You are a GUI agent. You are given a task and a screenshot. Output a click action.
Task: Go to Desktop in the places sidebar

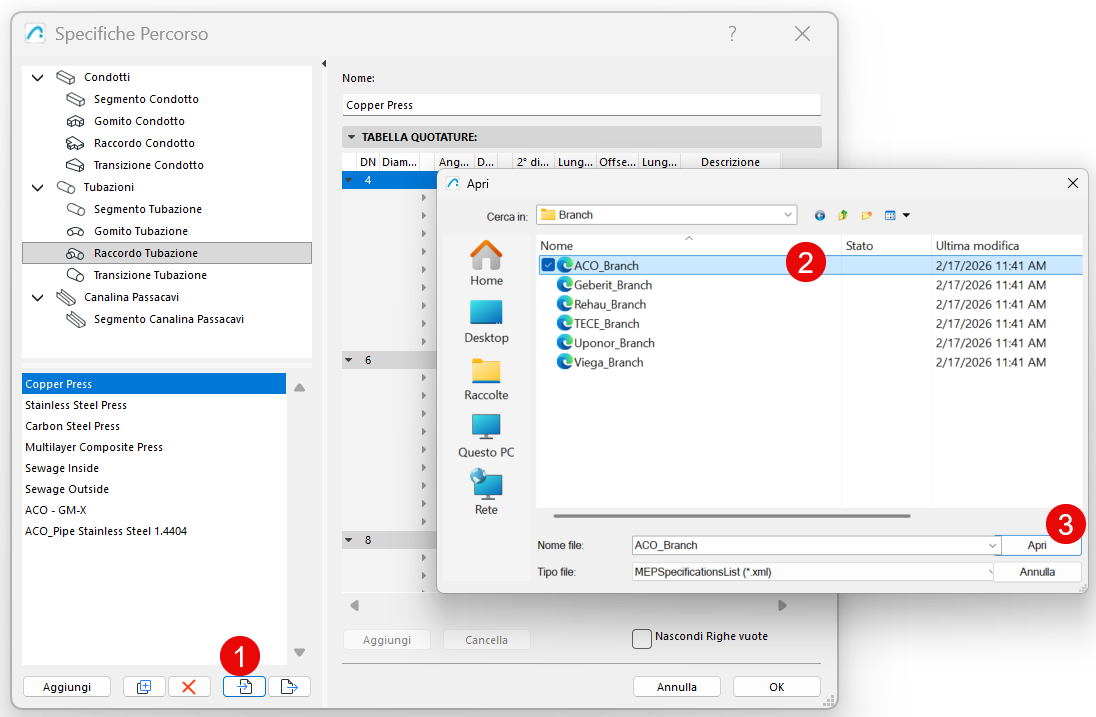(x=486, y=321)
